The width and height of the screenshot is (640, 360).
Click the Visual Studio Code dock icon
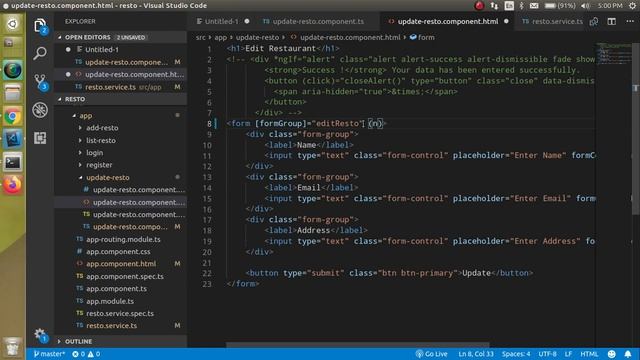click(x=13, y=140)
